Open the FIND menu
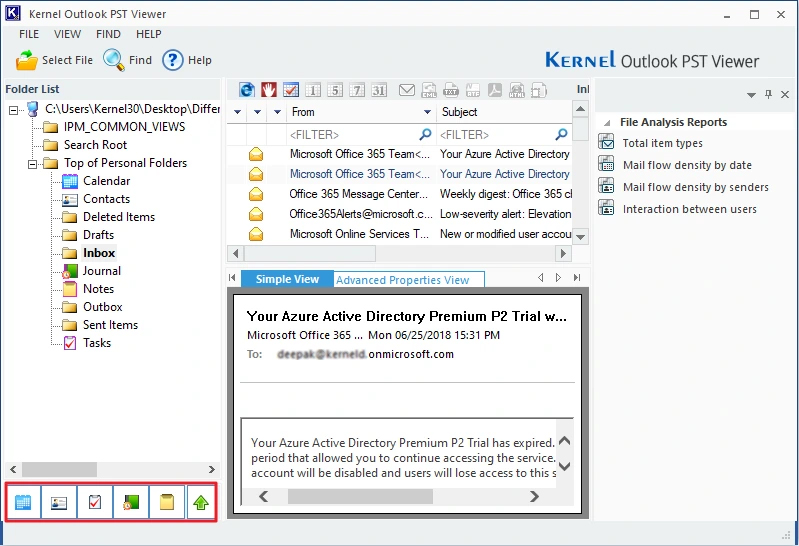This screenshot has height=546, width=799. pos(109,34)
